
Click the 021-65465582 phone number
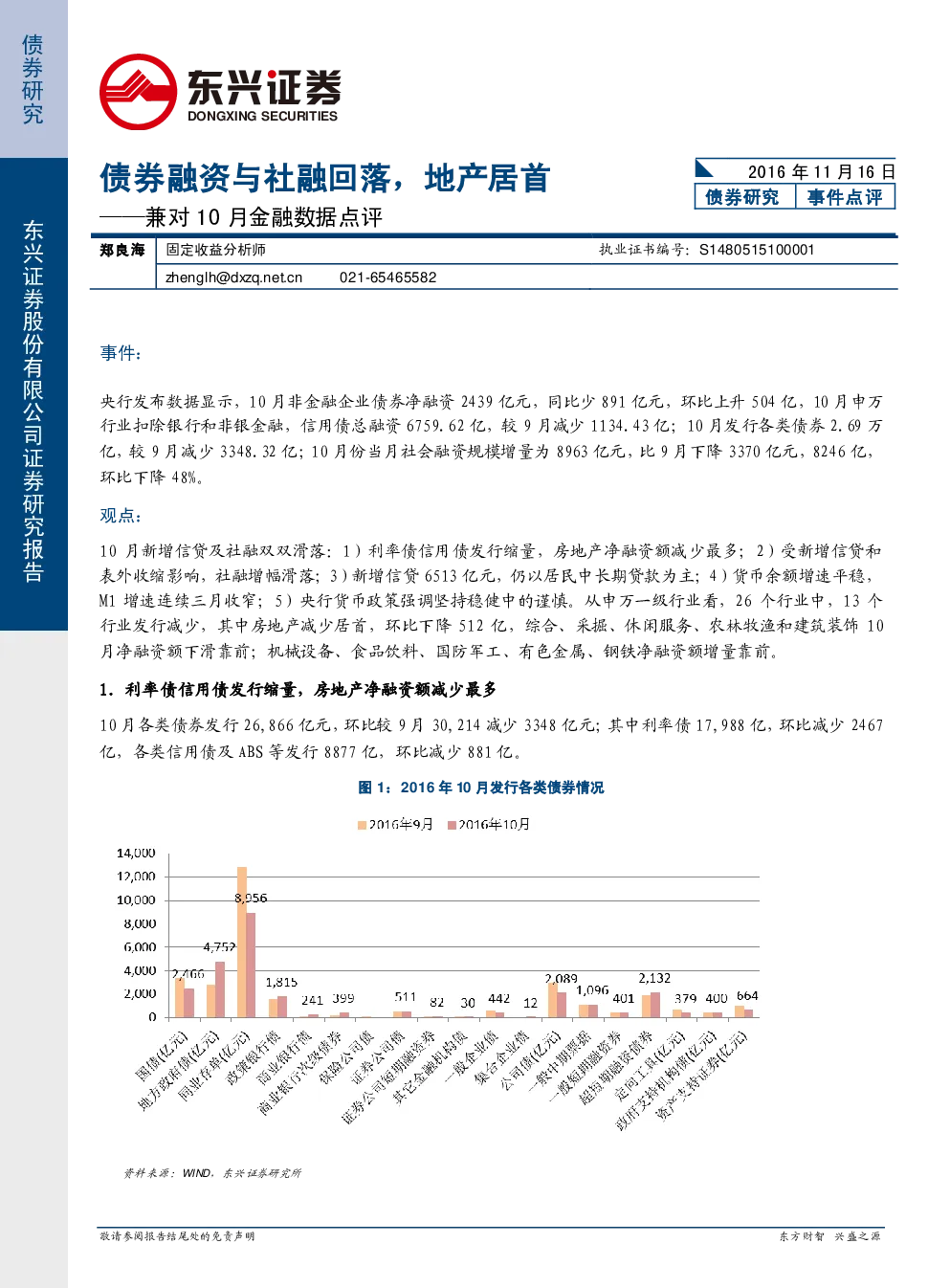pos(387,278)
